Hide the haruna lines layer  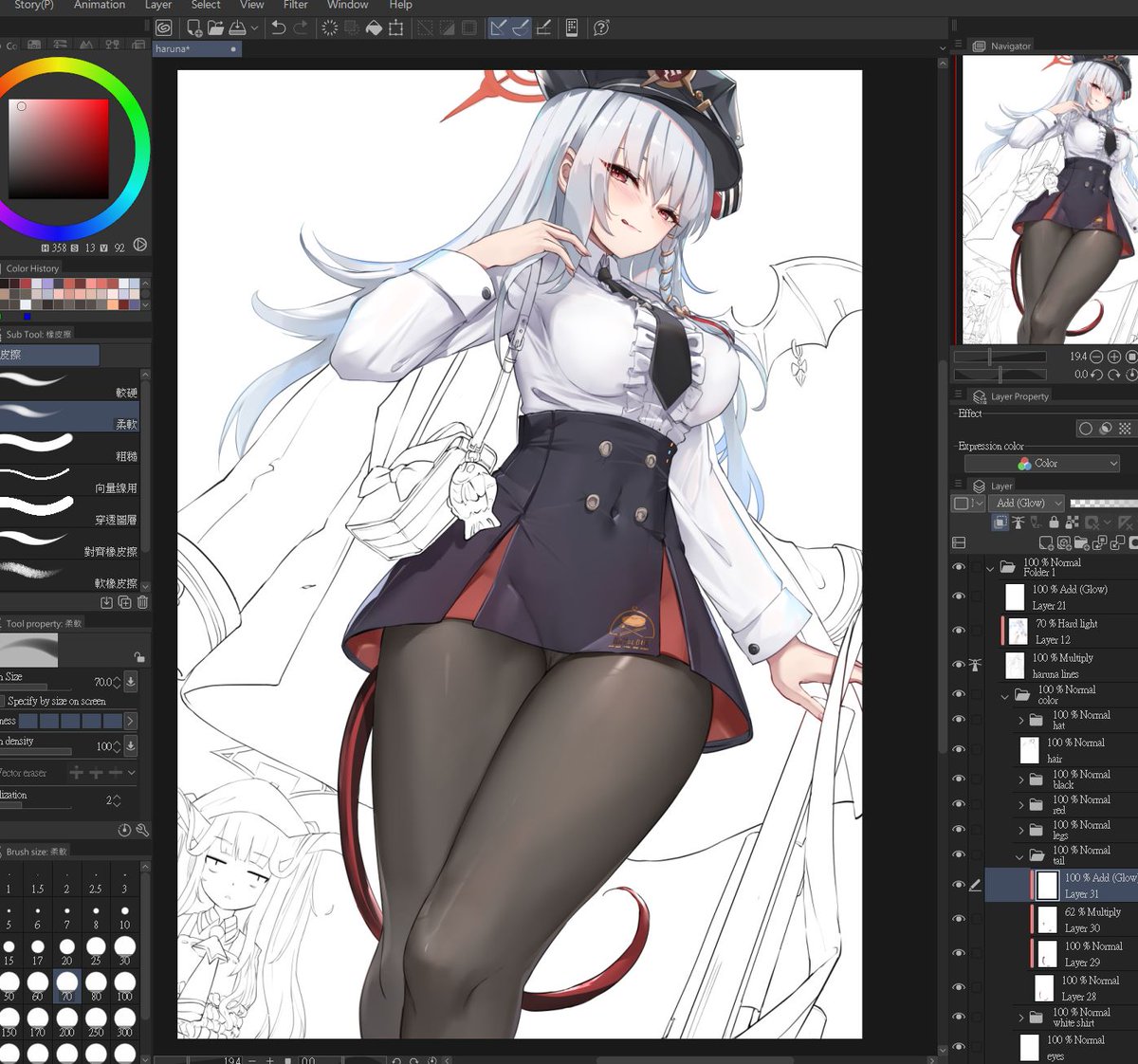pos(958,665)
